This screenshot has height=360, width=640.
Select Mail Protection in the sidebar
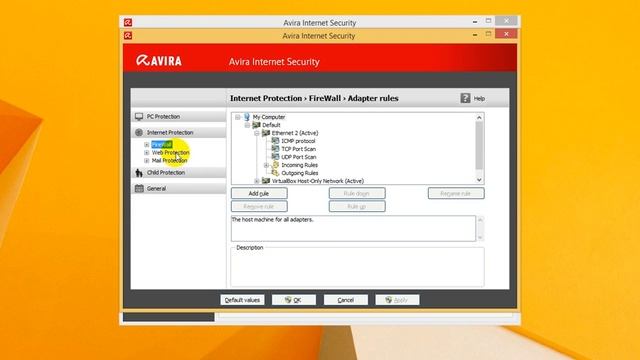point(169,160)
